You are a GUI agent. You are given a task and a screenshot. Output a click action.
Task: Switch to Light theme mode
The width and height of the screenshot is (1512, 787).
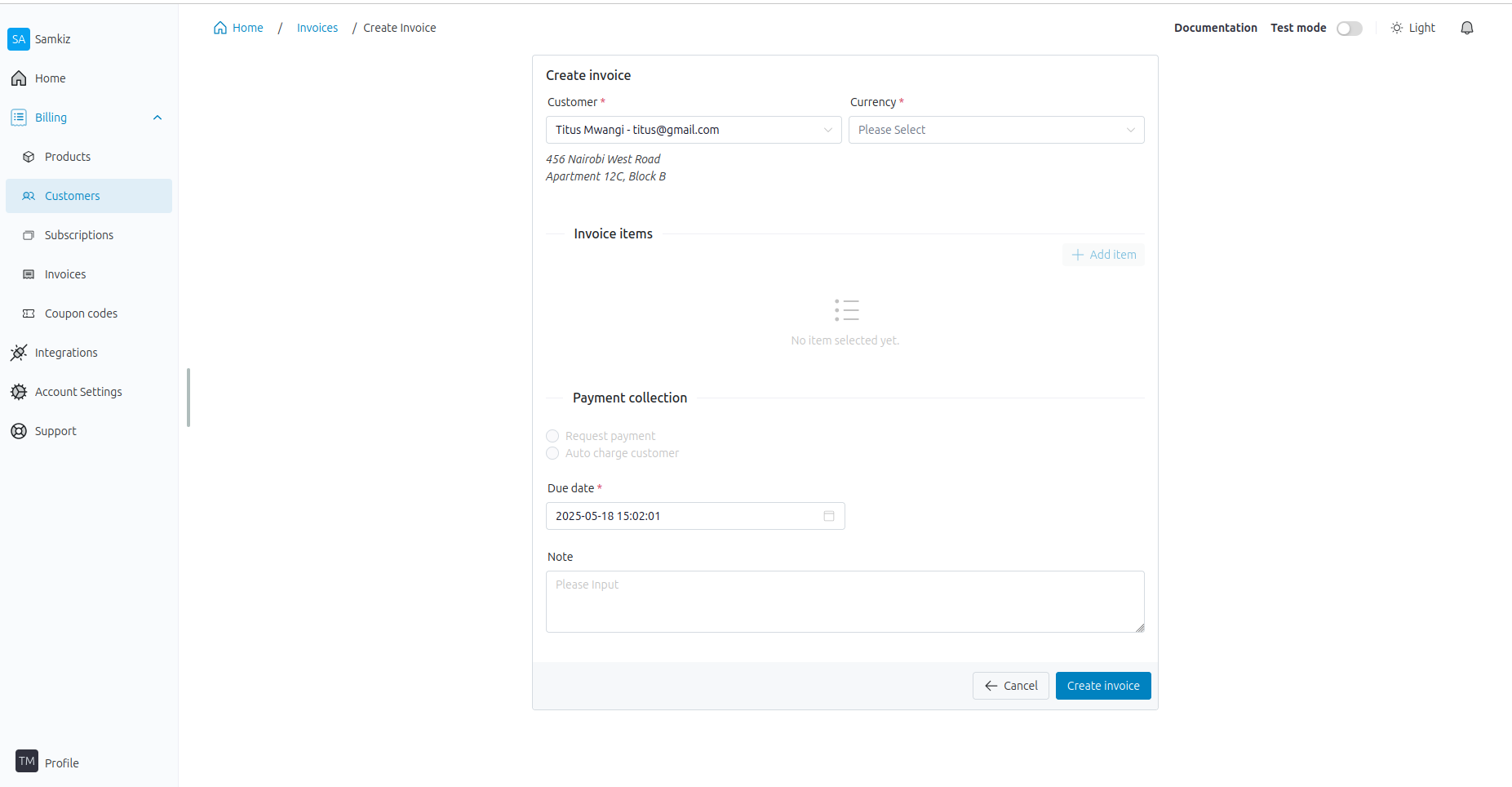pos(1412,27)
